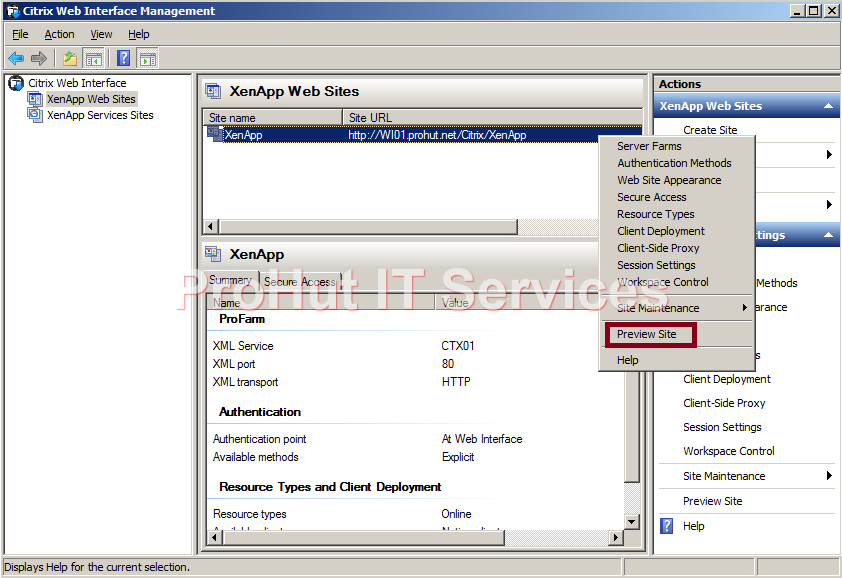This screenshot has height=578, width=842.
Task: Expand Site Maintenance arrow in Actions pane
Action: (829, 475)
